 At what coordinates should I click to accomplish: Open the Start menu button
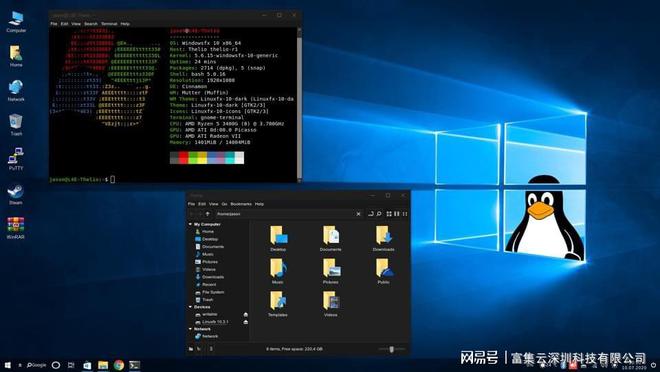point(7,365)
